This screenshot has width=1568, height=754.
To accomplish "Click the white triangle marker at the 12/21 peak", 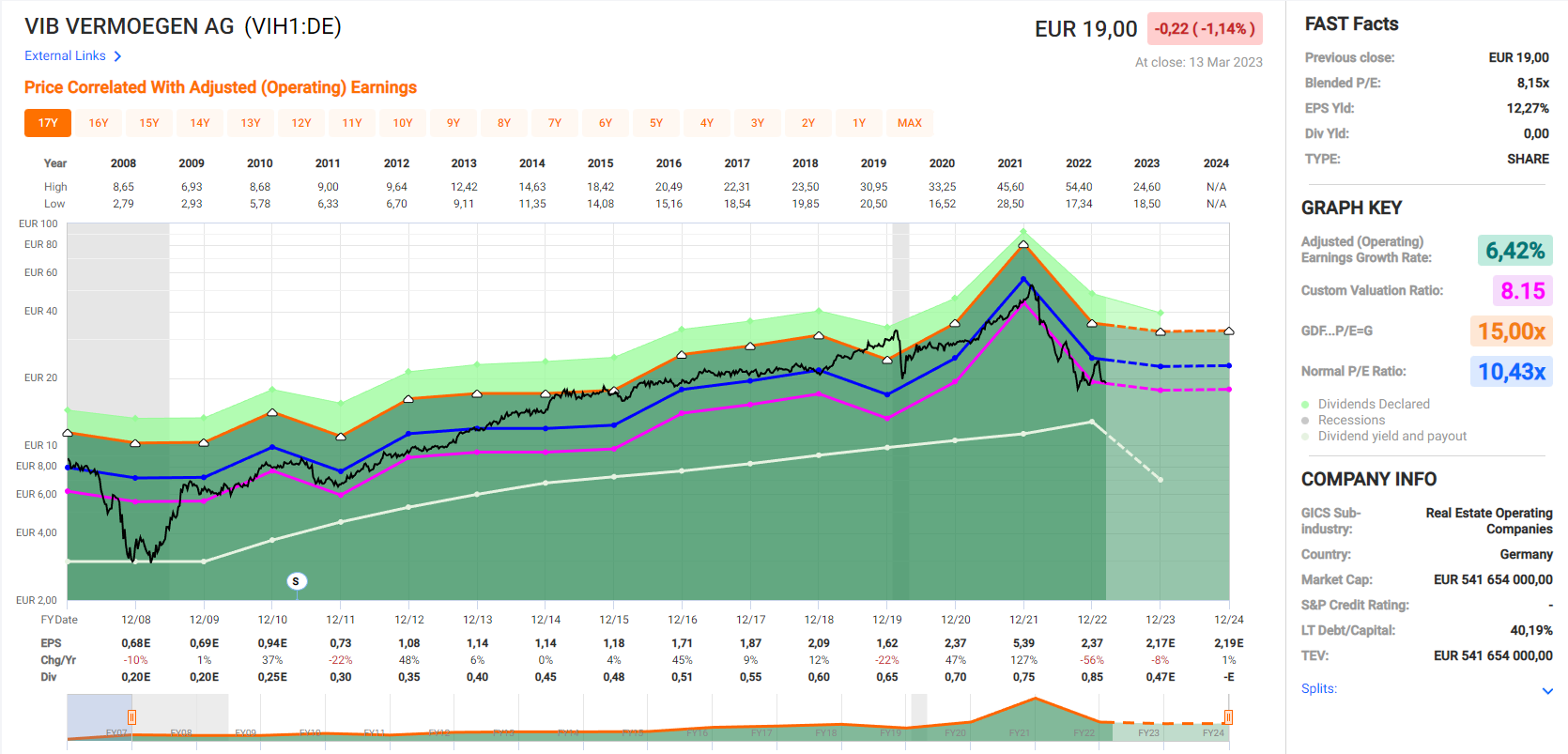I will tap(1023, 245).
